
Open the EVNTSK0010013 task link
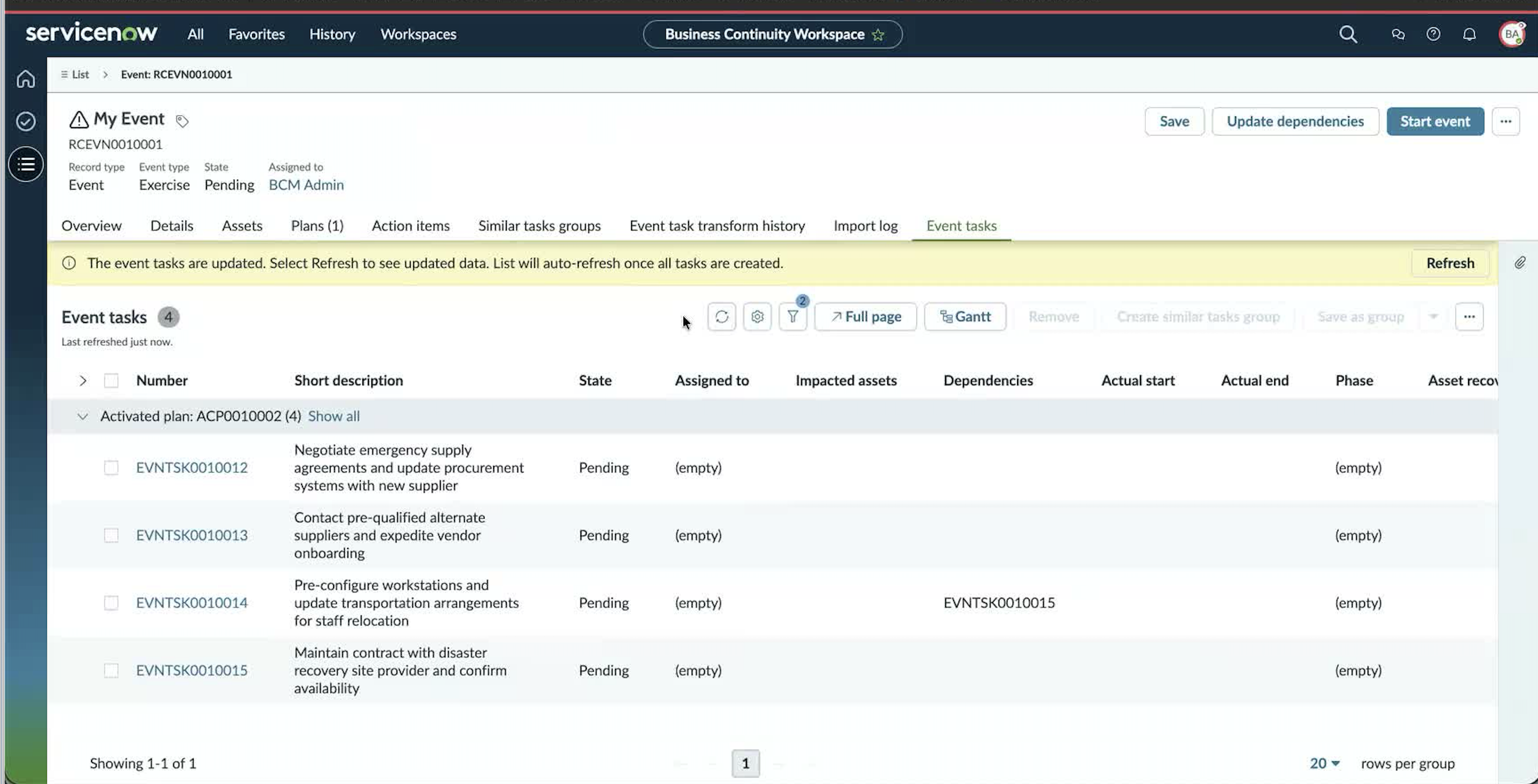pyautogui.click(x=192, y=535)
